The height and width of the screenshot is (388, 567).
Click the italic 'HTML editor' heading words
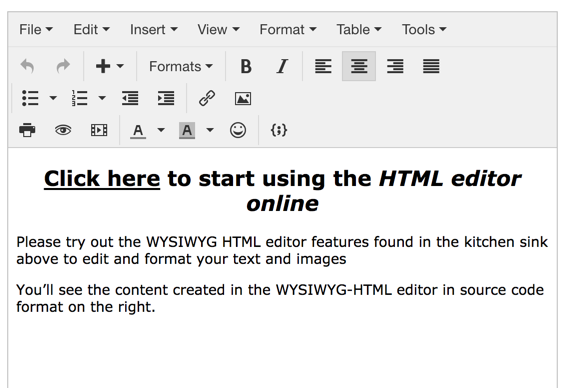pos(450,179)
